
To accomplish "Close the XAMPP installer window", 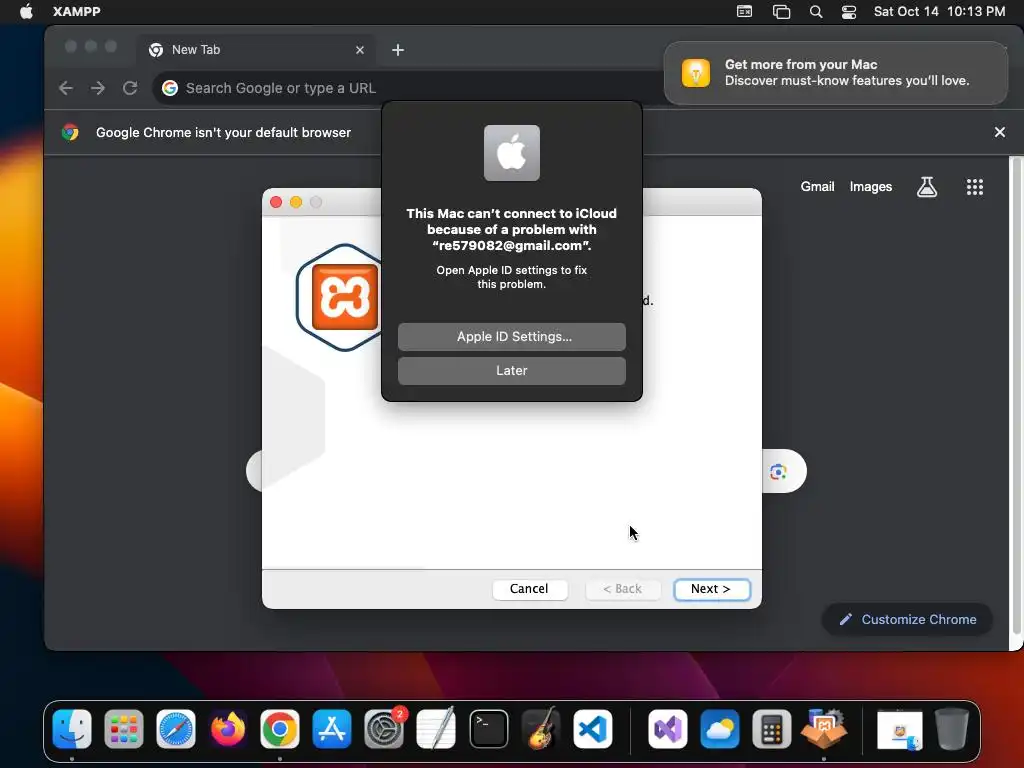I will point(276,202).
